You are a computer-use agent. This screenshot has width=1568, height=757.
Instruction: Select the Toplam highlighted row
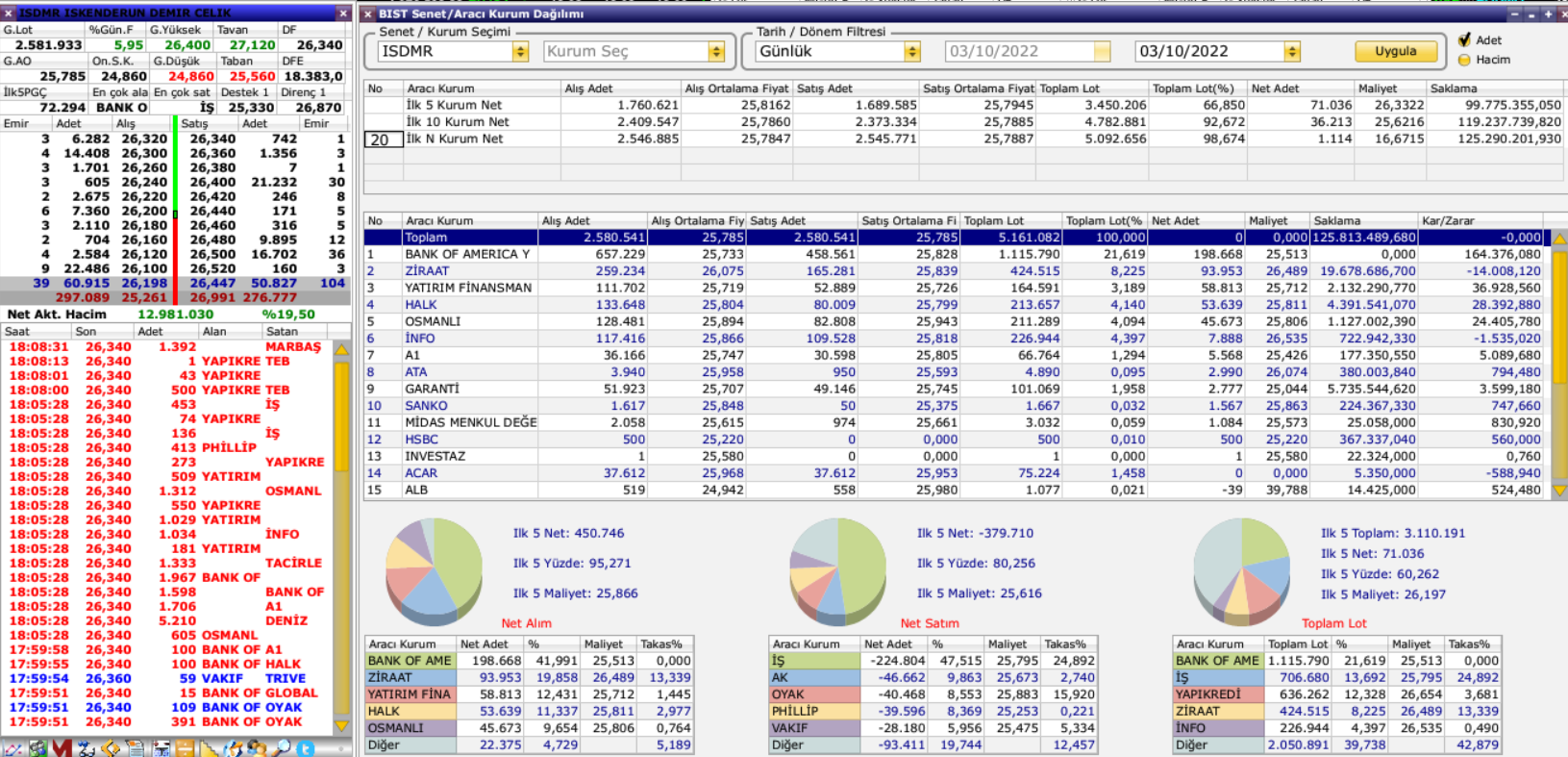click(958, 238)
